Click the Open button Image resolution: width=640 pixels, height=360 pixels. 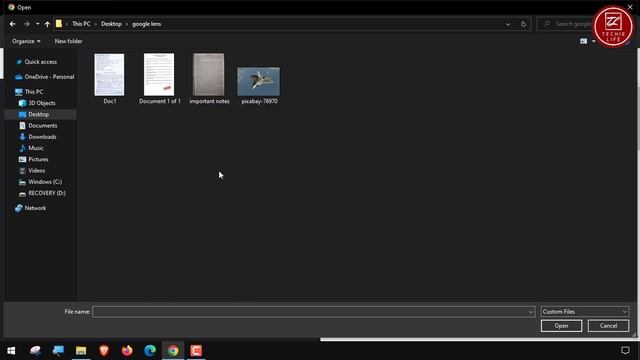(561, 326)
